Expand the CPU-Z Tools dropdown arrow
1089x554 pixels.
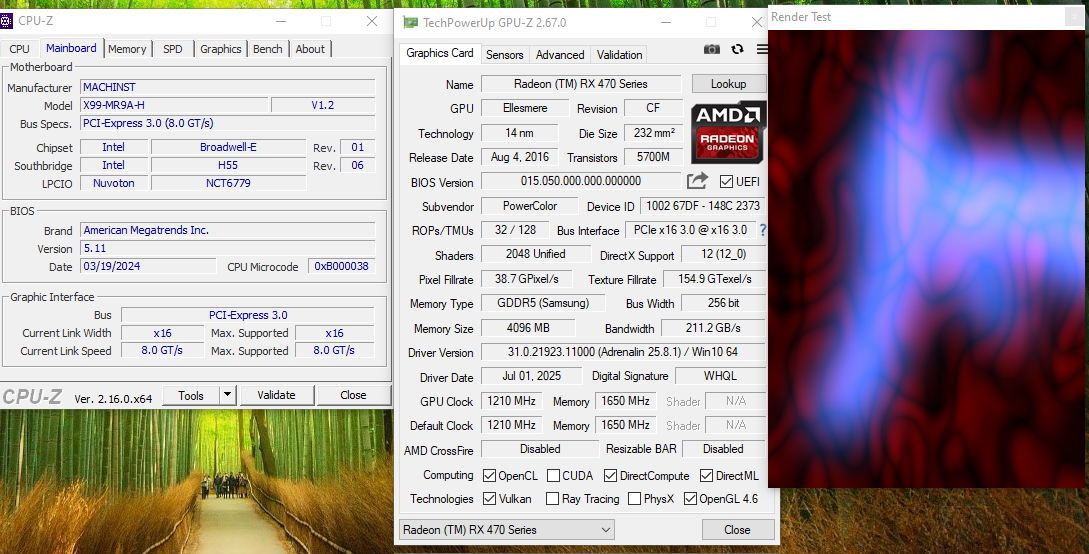coord(227,395)
